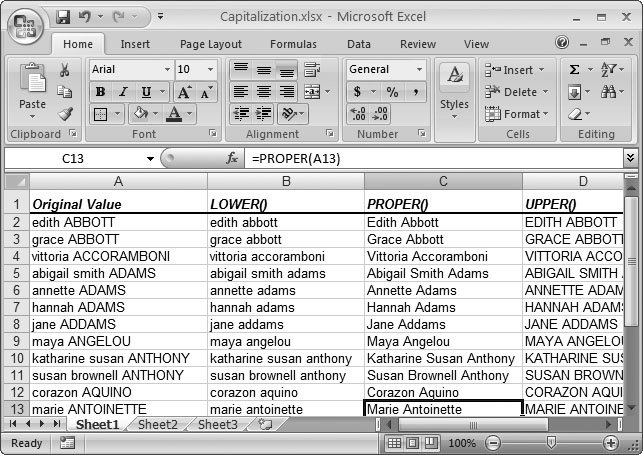Decrease font size with Shrink Font
The image size is (643, 455).
pos(206,92)
